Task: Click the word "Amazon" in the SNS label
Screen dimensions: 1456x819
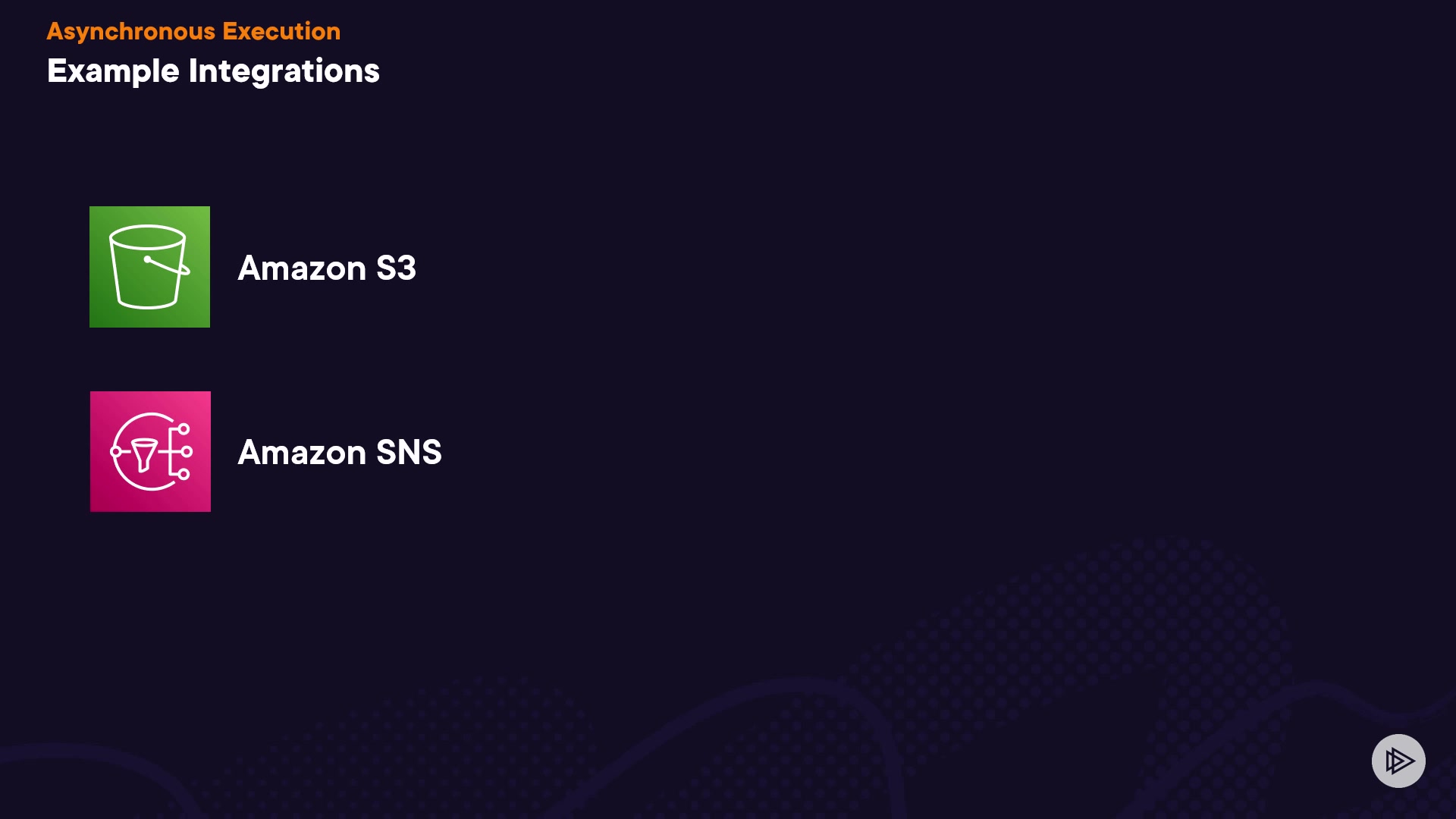Action: tap(302, 452)
